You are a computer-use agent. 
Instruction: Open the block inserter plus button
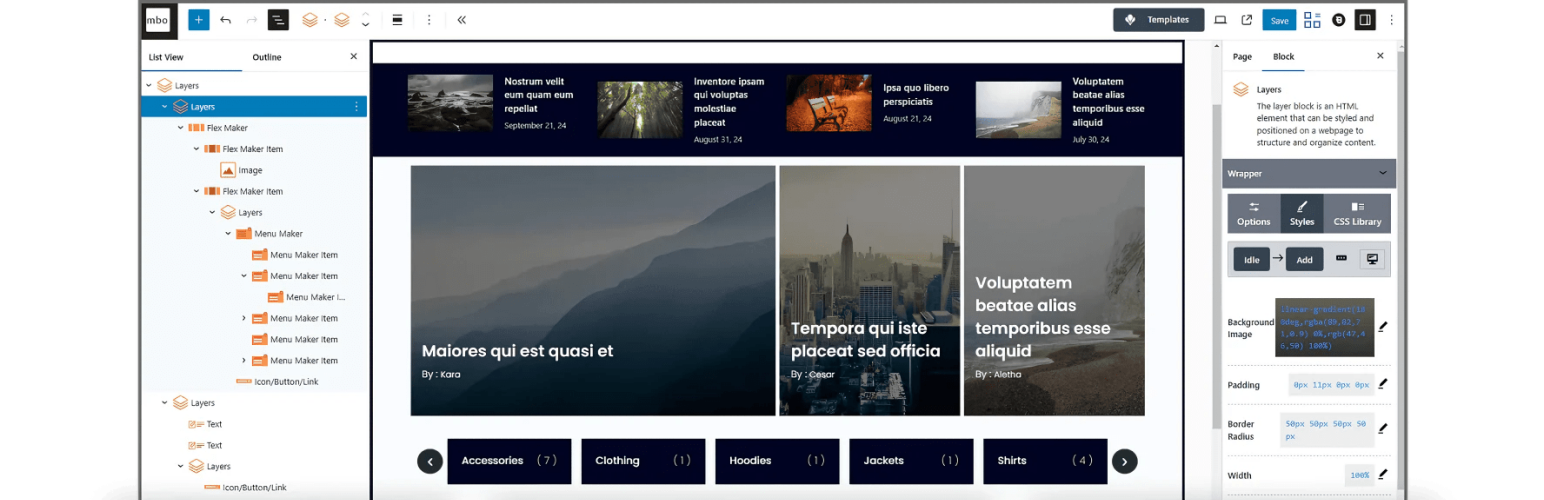pos(198,19)
